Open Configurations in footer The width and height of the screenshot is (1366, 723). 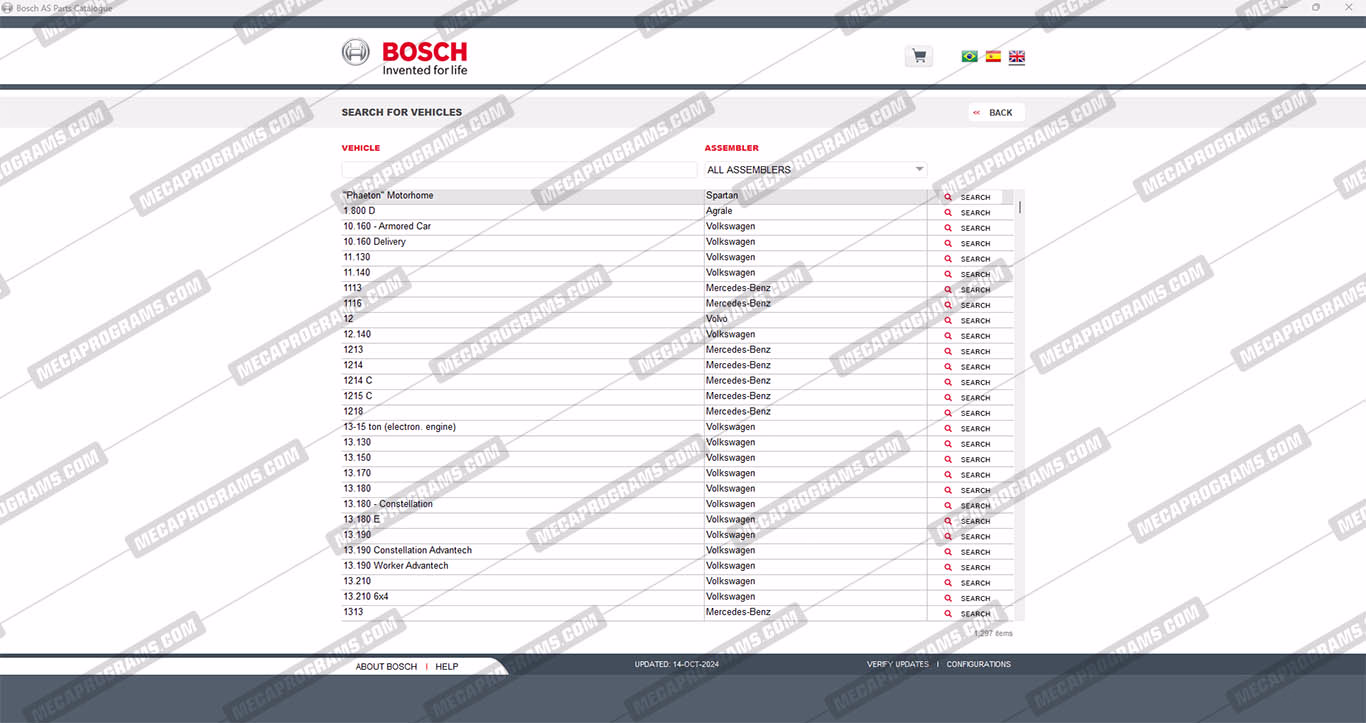pos(979,665)
